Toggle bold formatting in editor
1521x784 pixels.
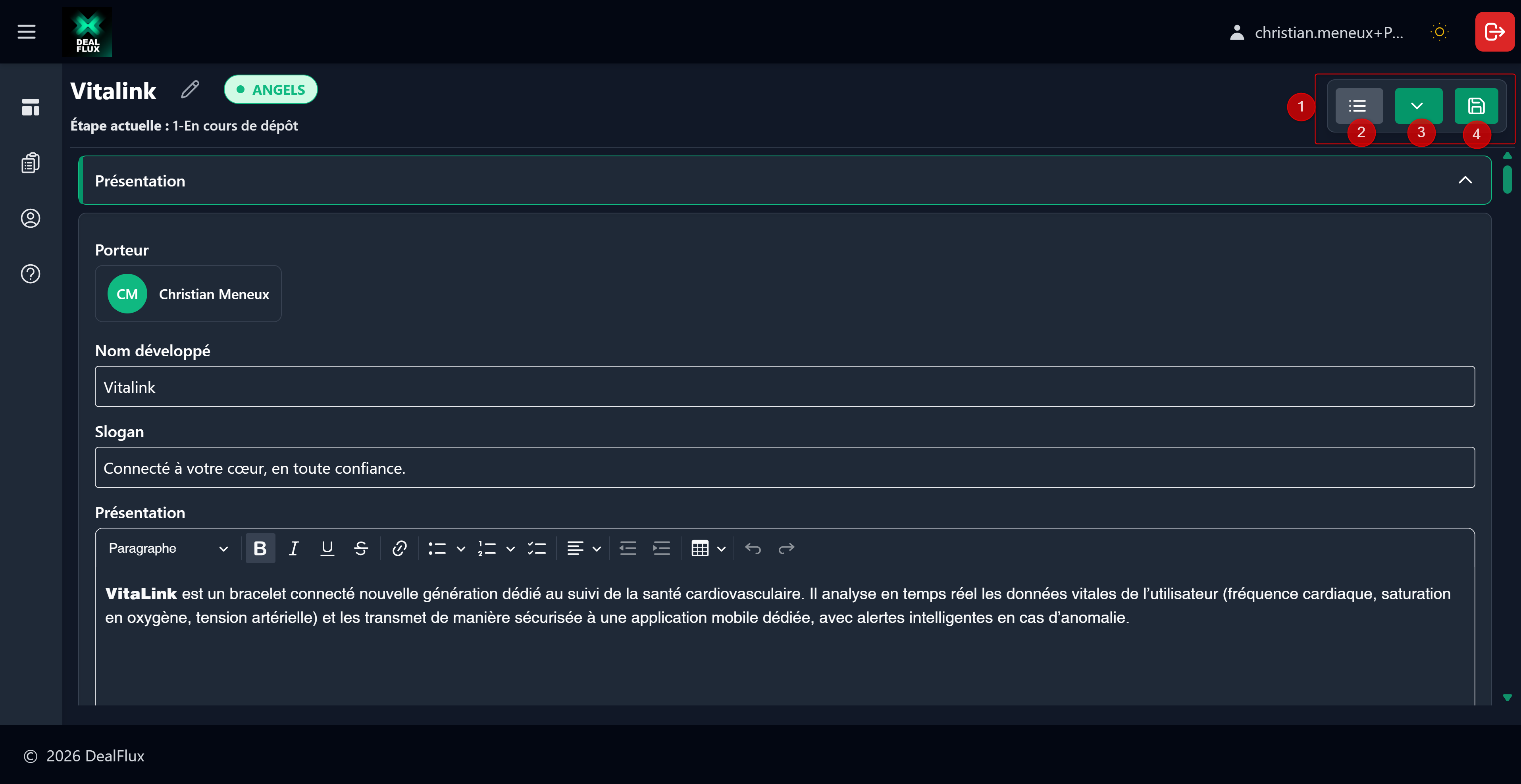[260, 548]
